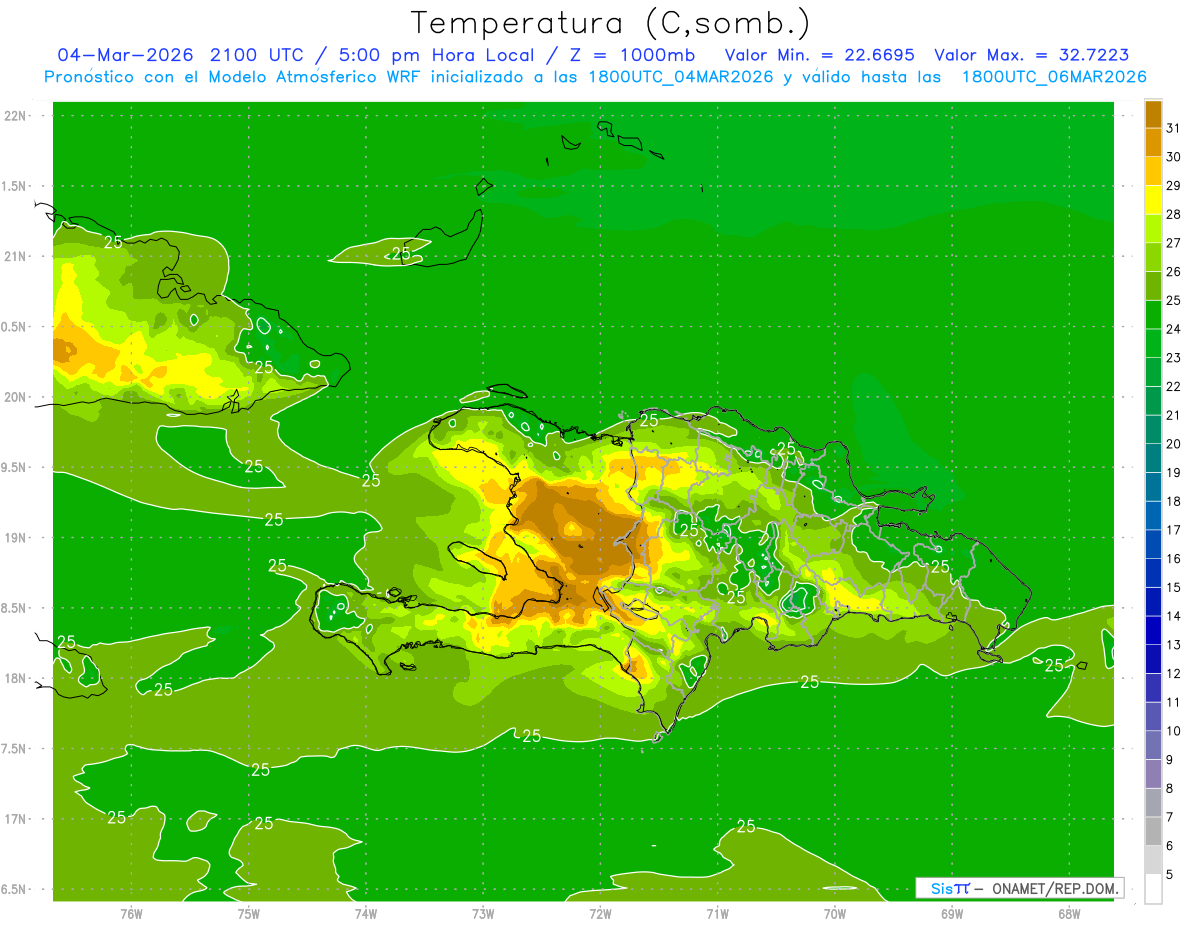The width and height of the screenshot is (1200, 927).
Task: Click the legend value '31'
Action: (1173, 128)
